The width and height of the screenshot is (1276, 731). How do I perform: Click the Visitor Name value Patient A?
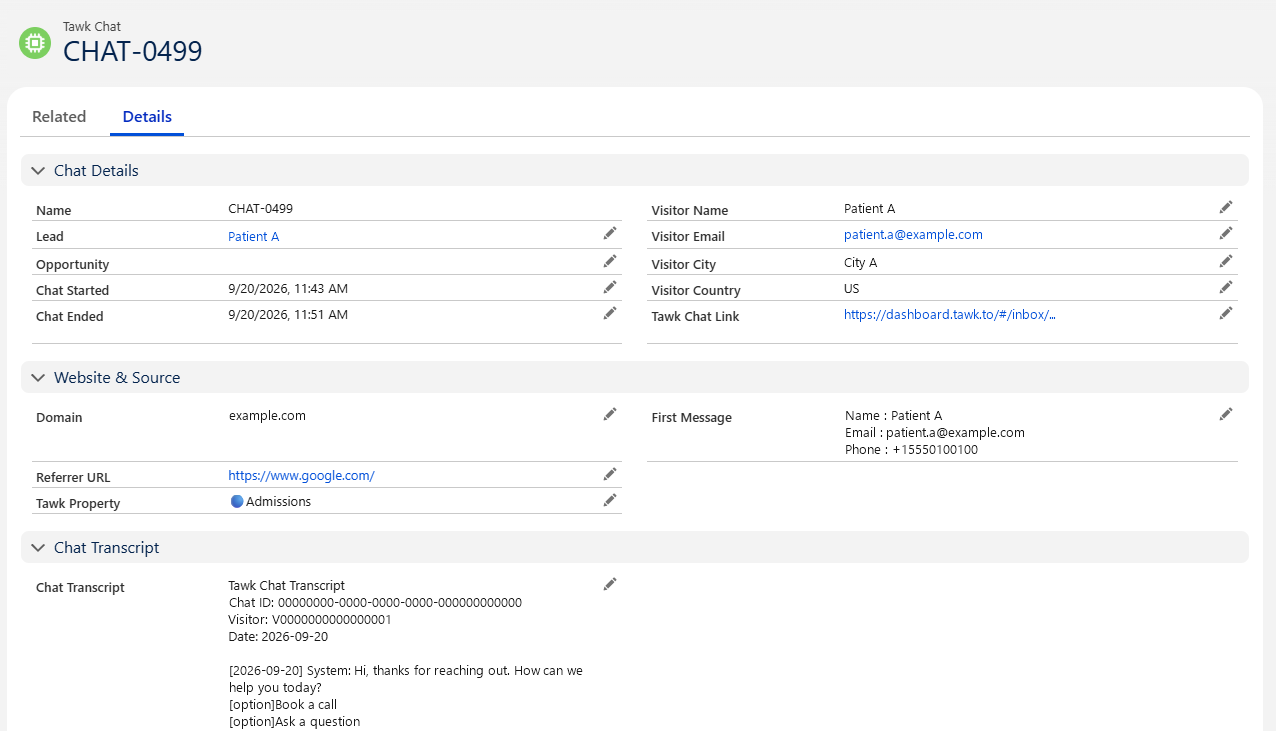(869, 209)
